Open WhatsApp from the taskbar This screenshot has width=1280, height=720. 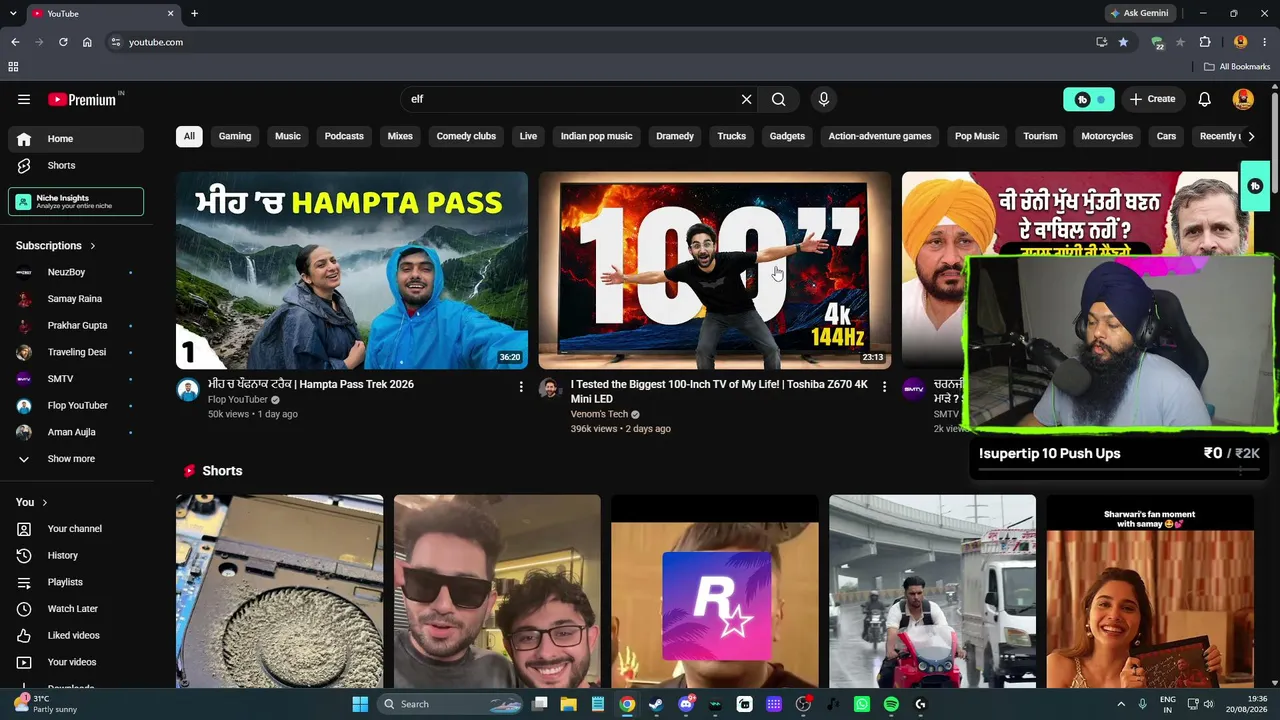click(x=862, y=704)
